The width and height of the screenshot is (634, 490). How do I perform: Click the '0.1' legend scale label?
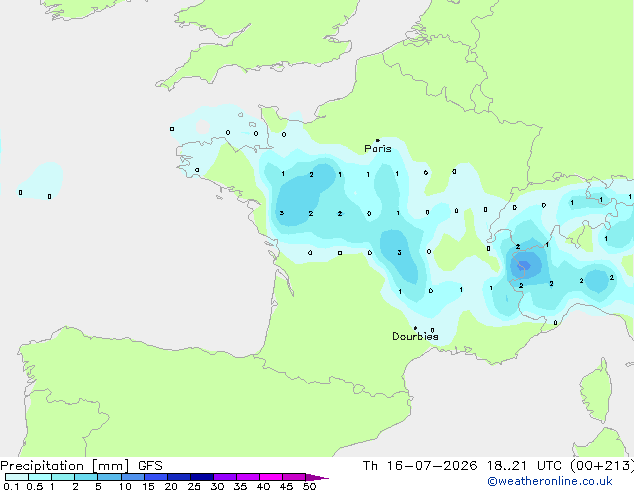(11, 486)
